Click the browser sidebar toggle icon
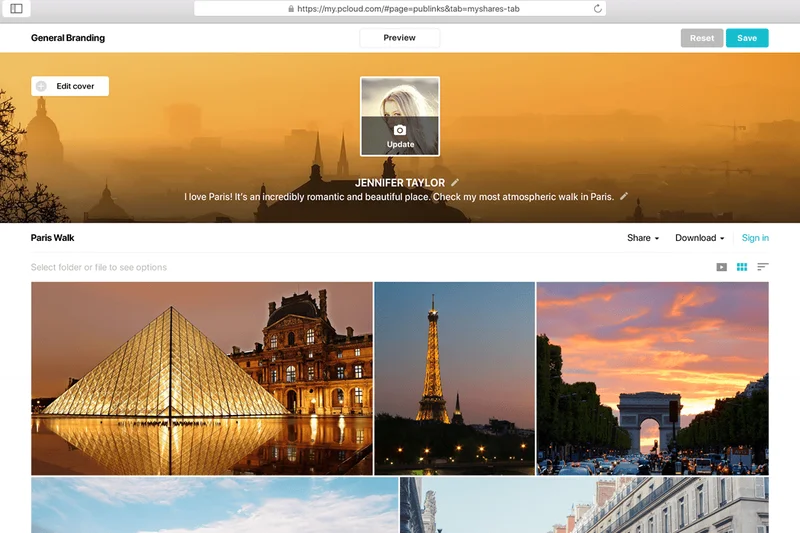This screenshot has width=800, height=533. coord(16,9)
